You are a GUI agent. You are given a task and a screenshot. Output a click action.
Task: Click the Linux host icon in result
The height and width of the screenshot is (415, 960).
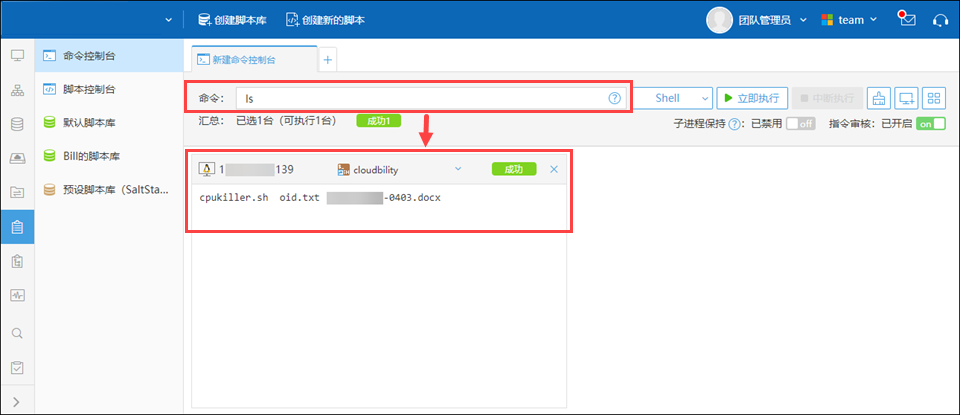click(x=208, y=170)
